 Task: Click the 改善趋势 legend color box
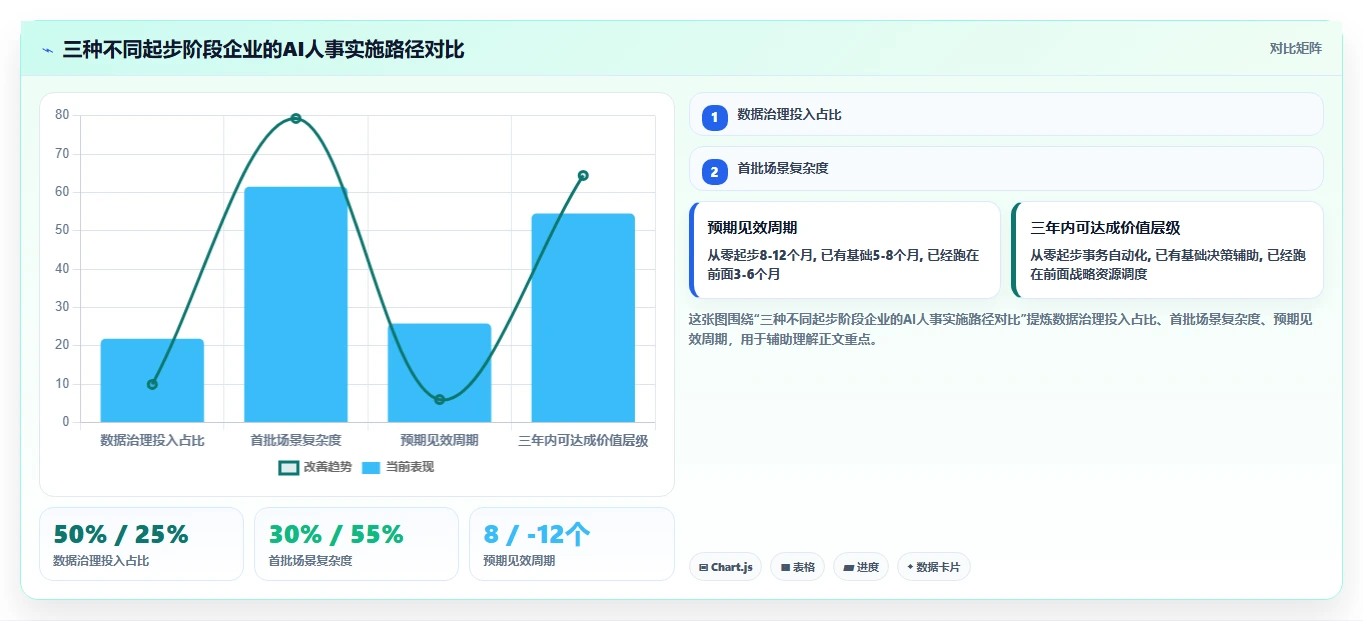tap(289, 467)
